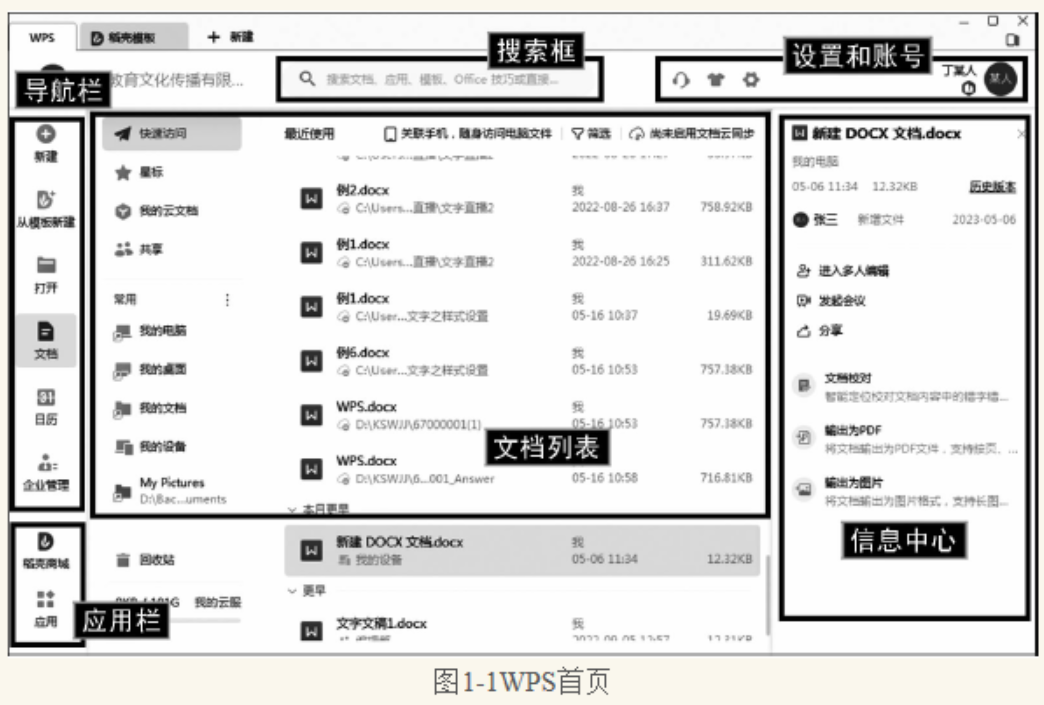Screen dimensions: 1044x705
Task: Click the 打开 folder icon
Action: (x=46, y=265)
